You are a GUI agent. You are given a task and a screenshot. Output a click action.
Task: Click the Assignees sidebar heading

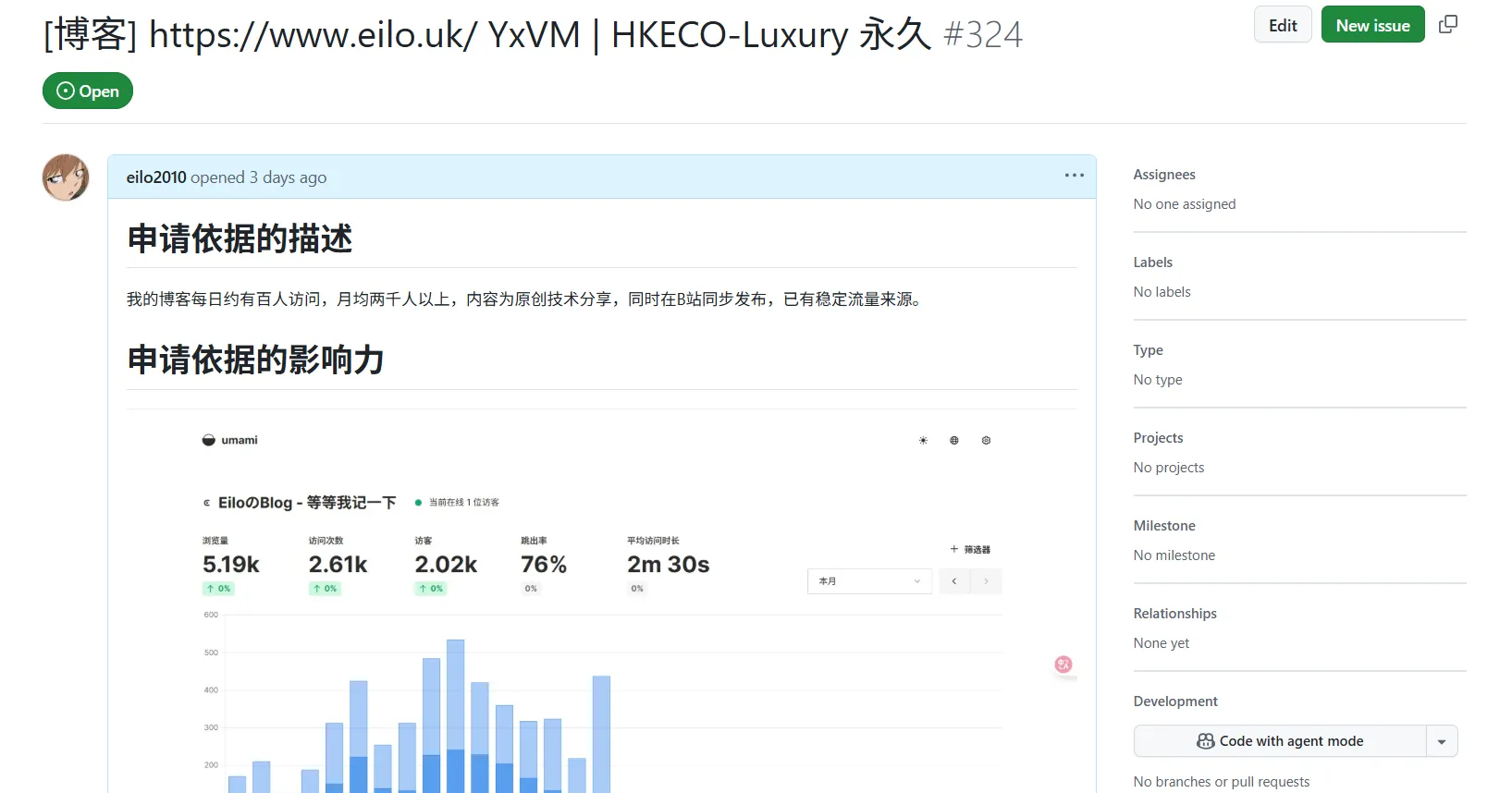coord(1164,175)
